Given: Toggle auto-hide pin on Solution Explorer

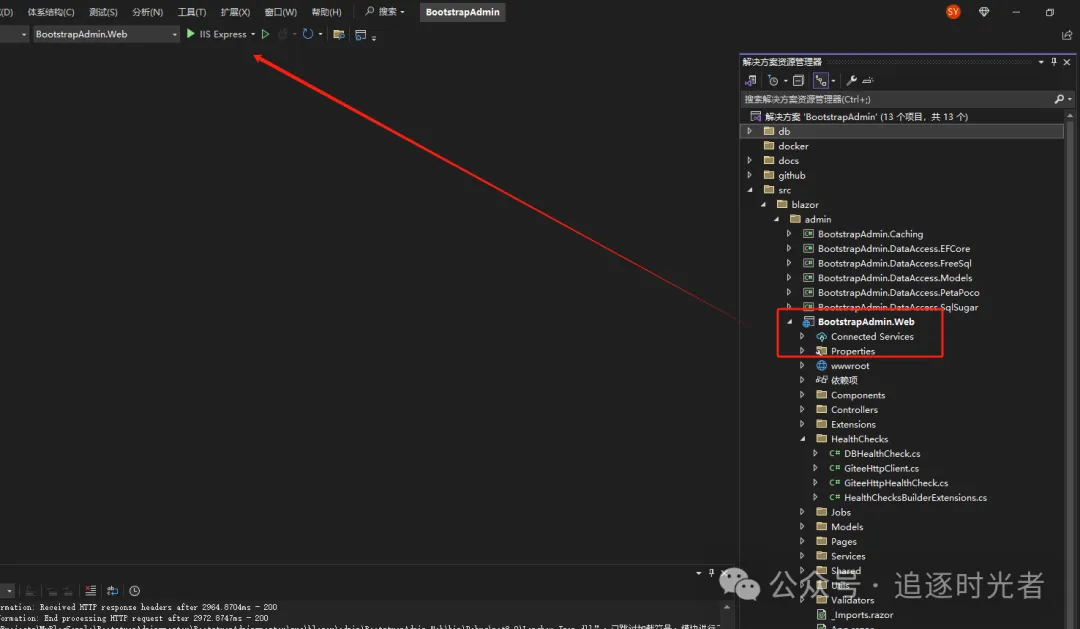Looking at the screenshot, I should (x=1054, y=62).
